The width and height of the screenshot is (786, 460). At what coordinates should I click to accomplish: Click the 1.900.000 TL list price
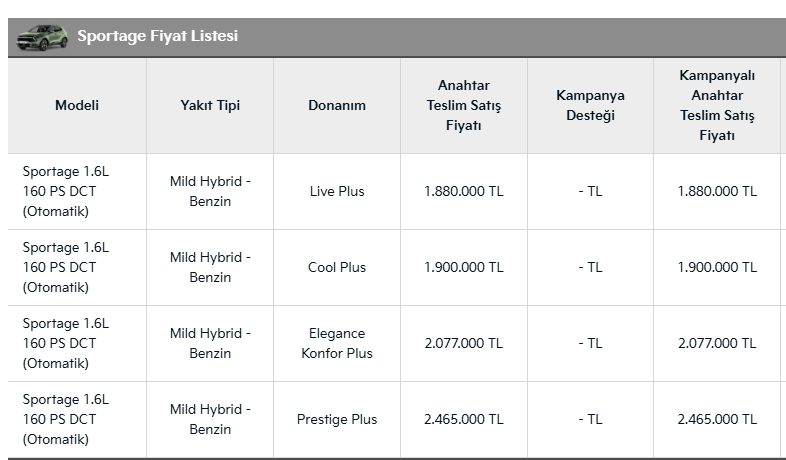(463, 267)
